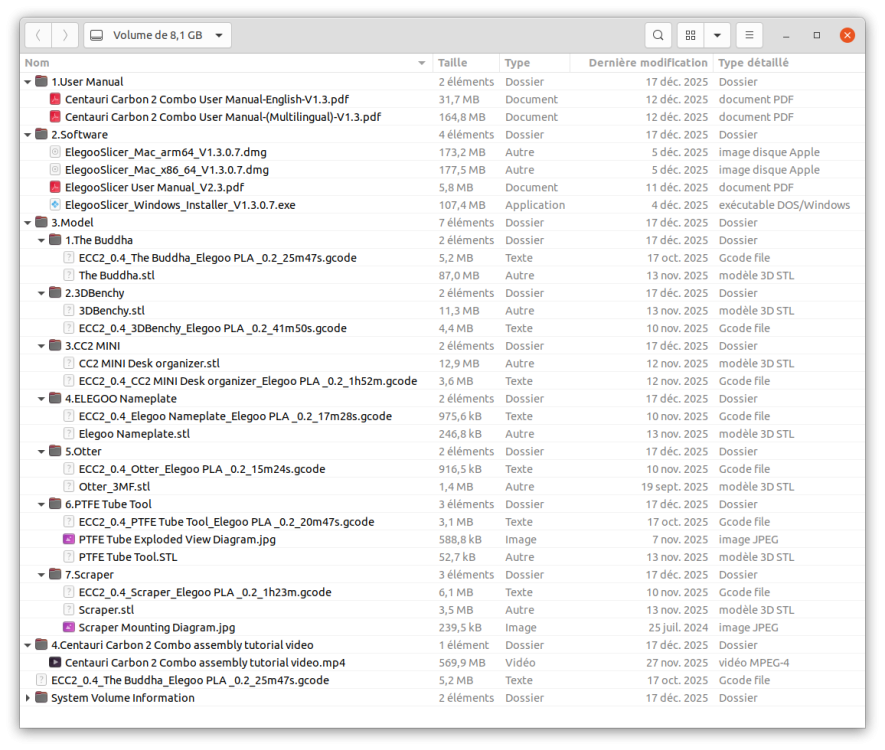Switch to grid view icon
This screenshot has width=885, height=750.
click(x=690, y=35)
